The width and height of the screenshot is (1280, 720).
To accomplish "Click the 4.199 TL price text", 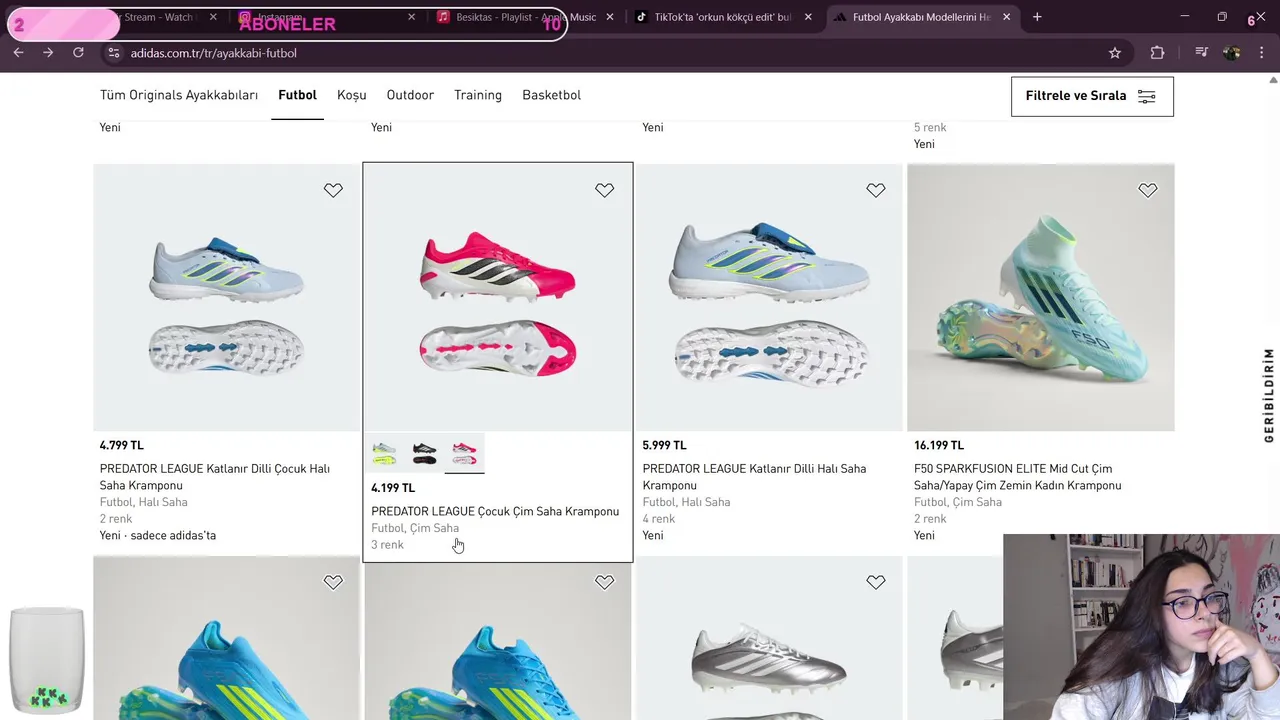I will (x=393, y=488).
